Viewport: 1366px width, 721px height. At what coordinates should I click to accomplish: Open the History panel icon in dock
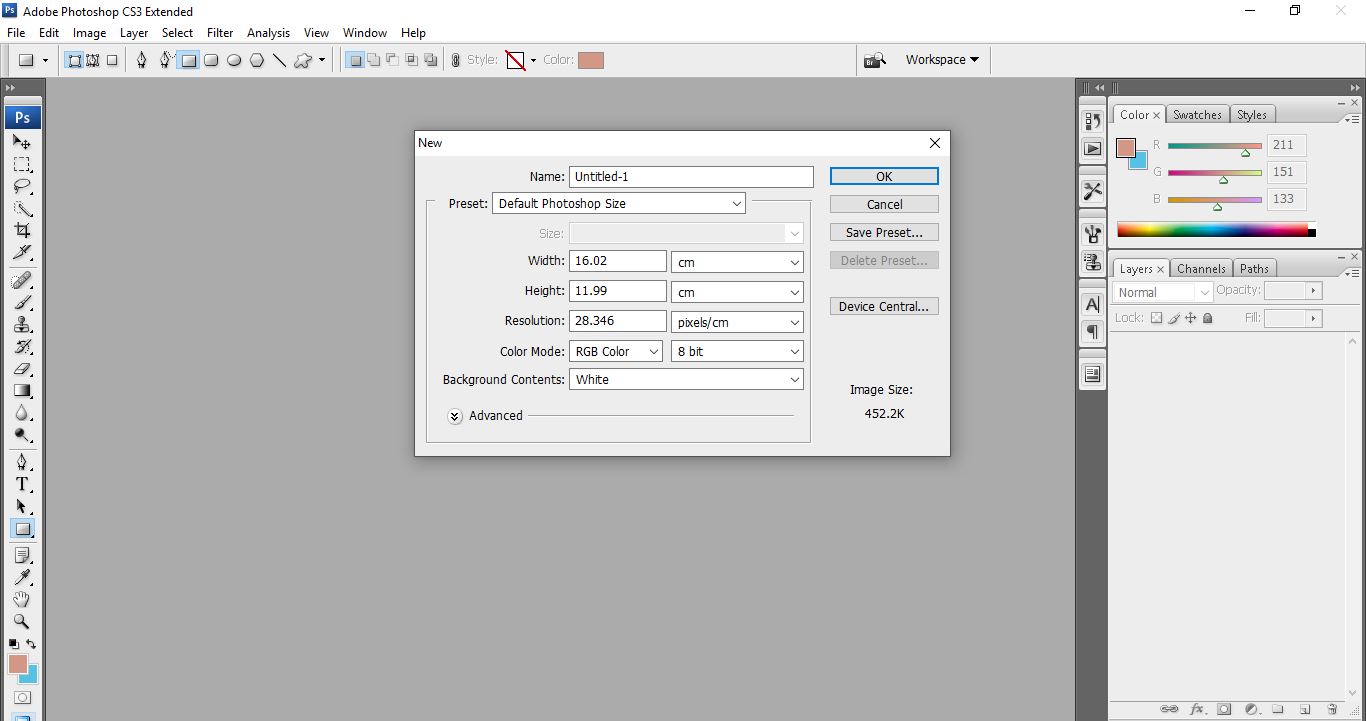pyautogui.click(x=1092, y=120)
